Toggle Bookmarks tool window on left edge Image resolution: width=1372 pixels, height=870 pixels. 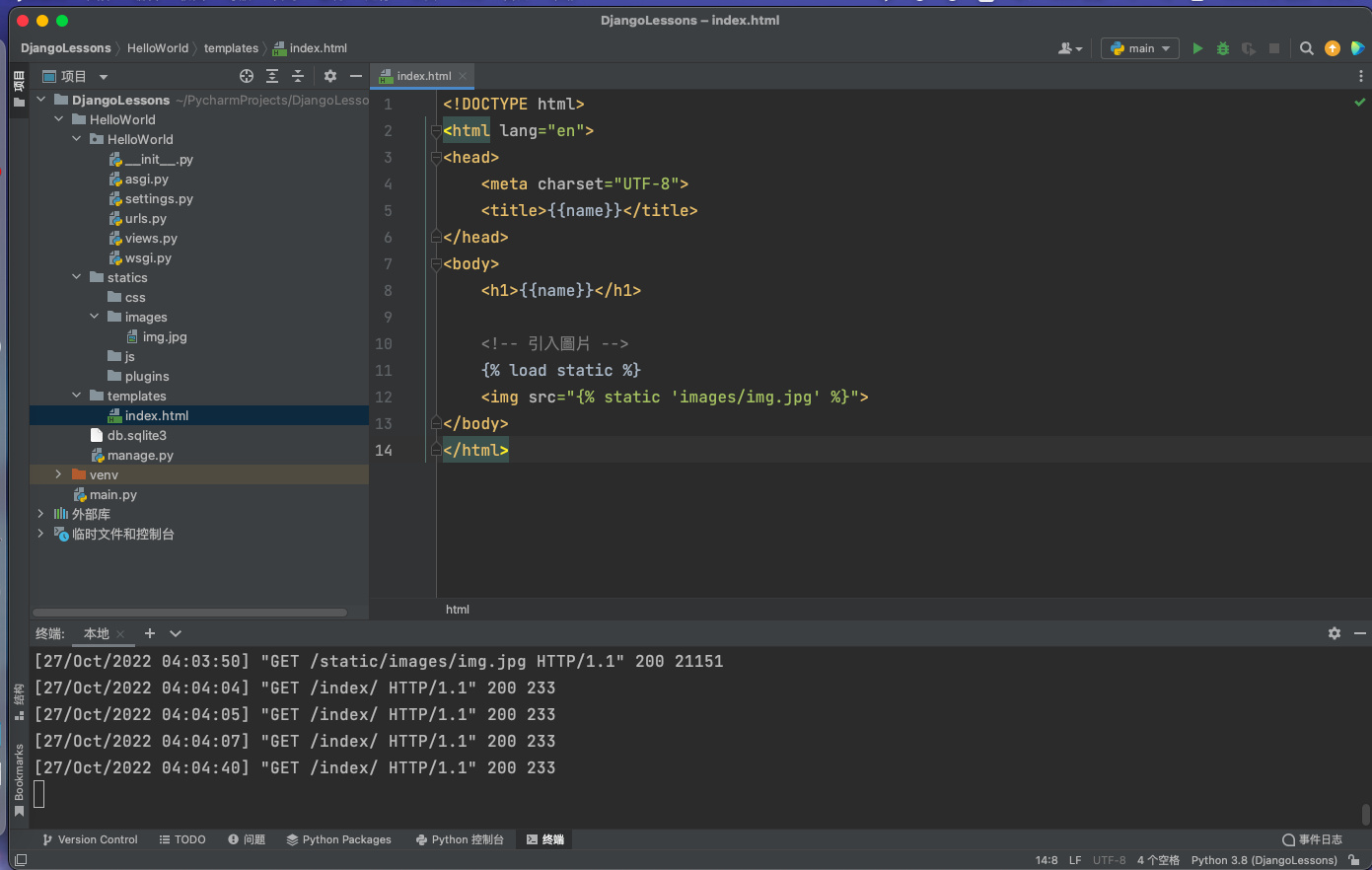[x=19, y=779]
